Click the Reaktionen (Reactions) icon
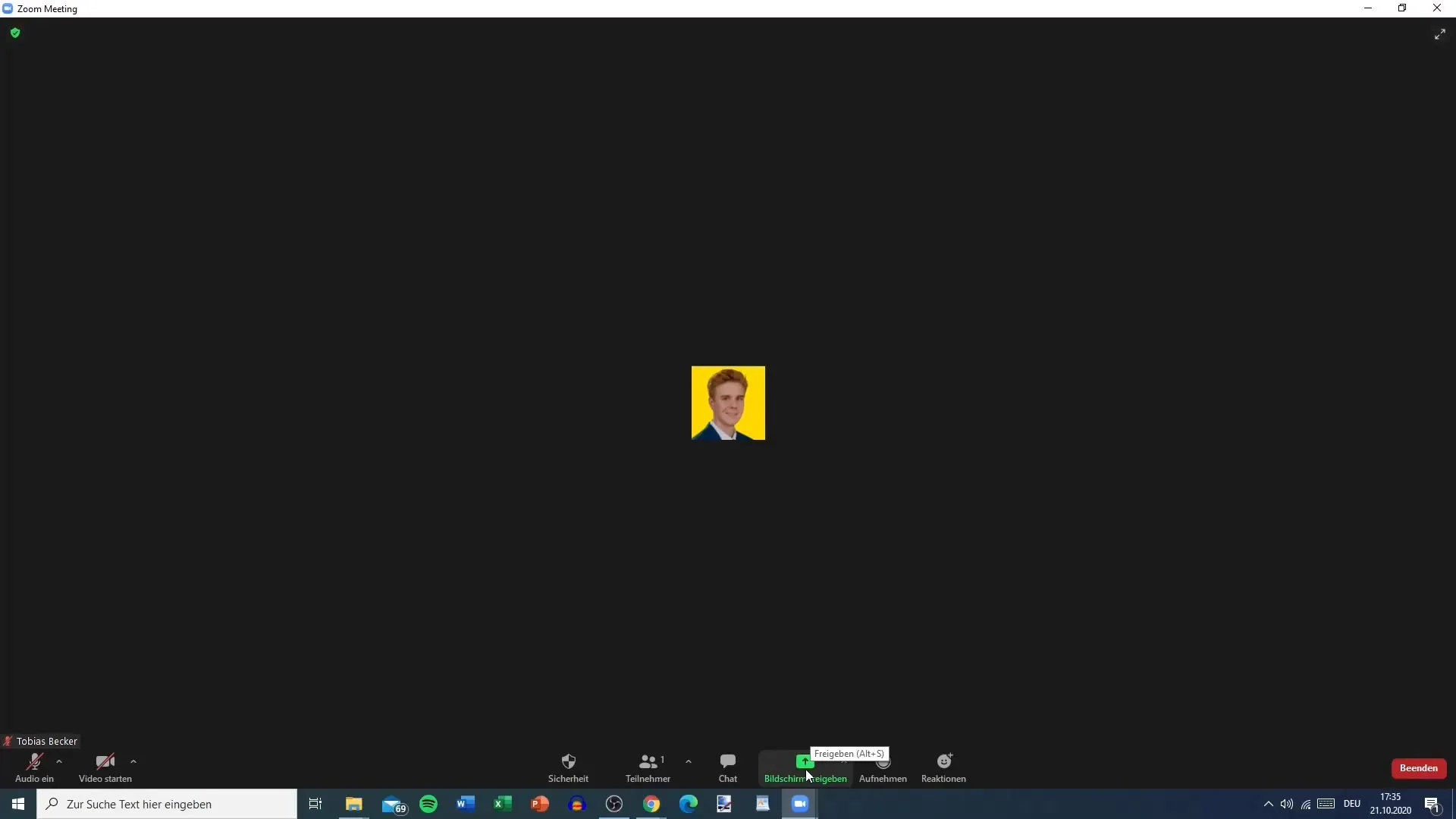Screen dimensions: 1456x819 pos(943,761)
